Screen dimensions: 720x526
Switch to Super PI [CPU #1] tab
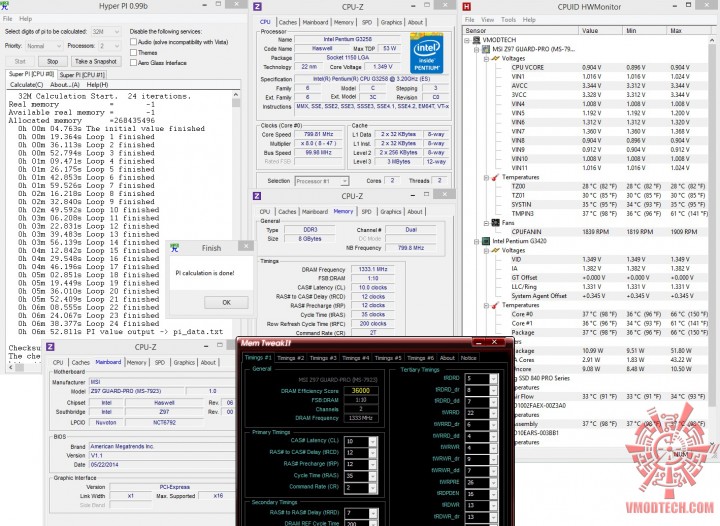tap(82, 75)
